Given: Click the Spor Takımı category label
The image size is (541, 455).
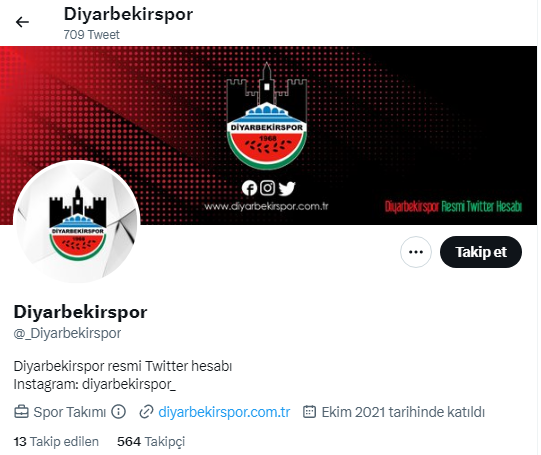Looking at the screenshot, I should click(69, 412).
